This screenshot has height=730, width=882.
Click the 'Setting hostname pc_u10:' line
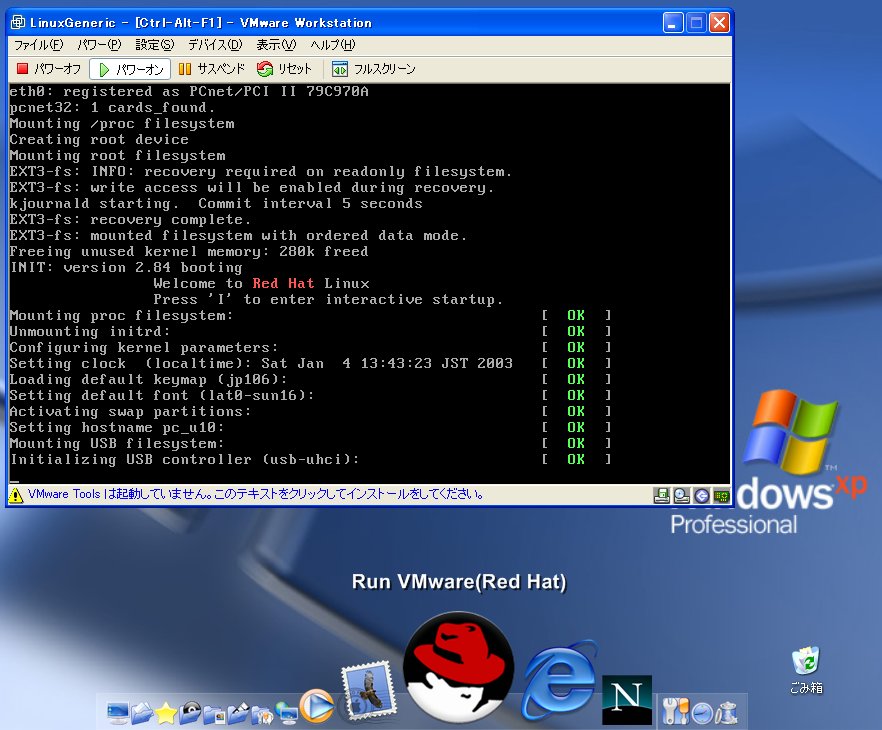(x=116, y=427)
